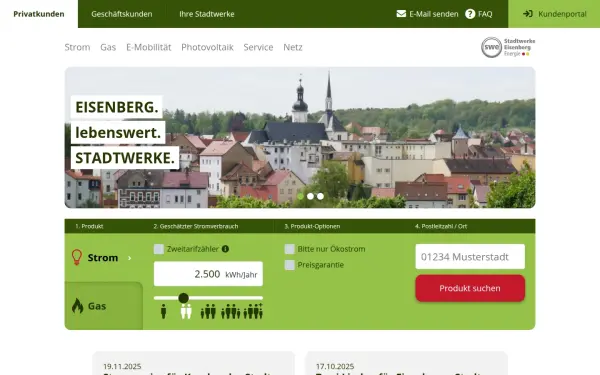The width and height of the screenshot is (600, 375).
Task: Open the news card dated 19.11.2025
Action: [194, 363]
